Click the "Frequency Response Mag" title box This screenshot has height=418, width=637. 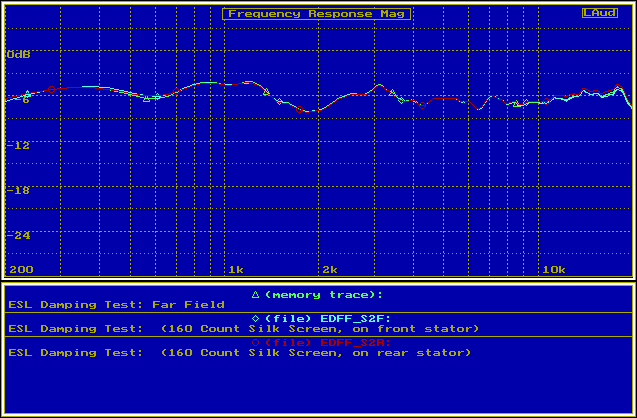[316, 14]
